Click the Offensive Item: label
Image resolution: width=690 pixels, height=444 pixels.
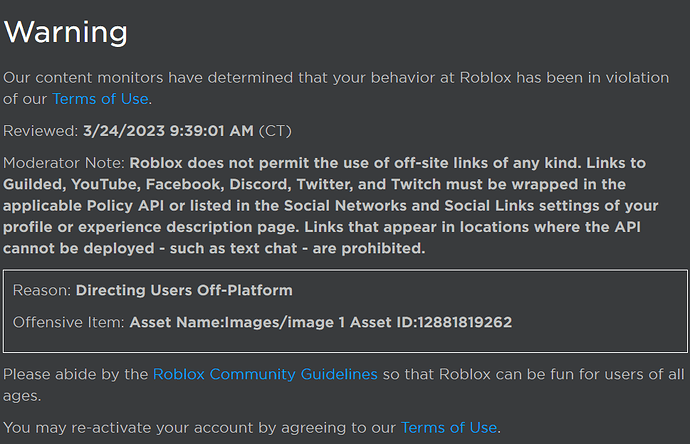69,323
